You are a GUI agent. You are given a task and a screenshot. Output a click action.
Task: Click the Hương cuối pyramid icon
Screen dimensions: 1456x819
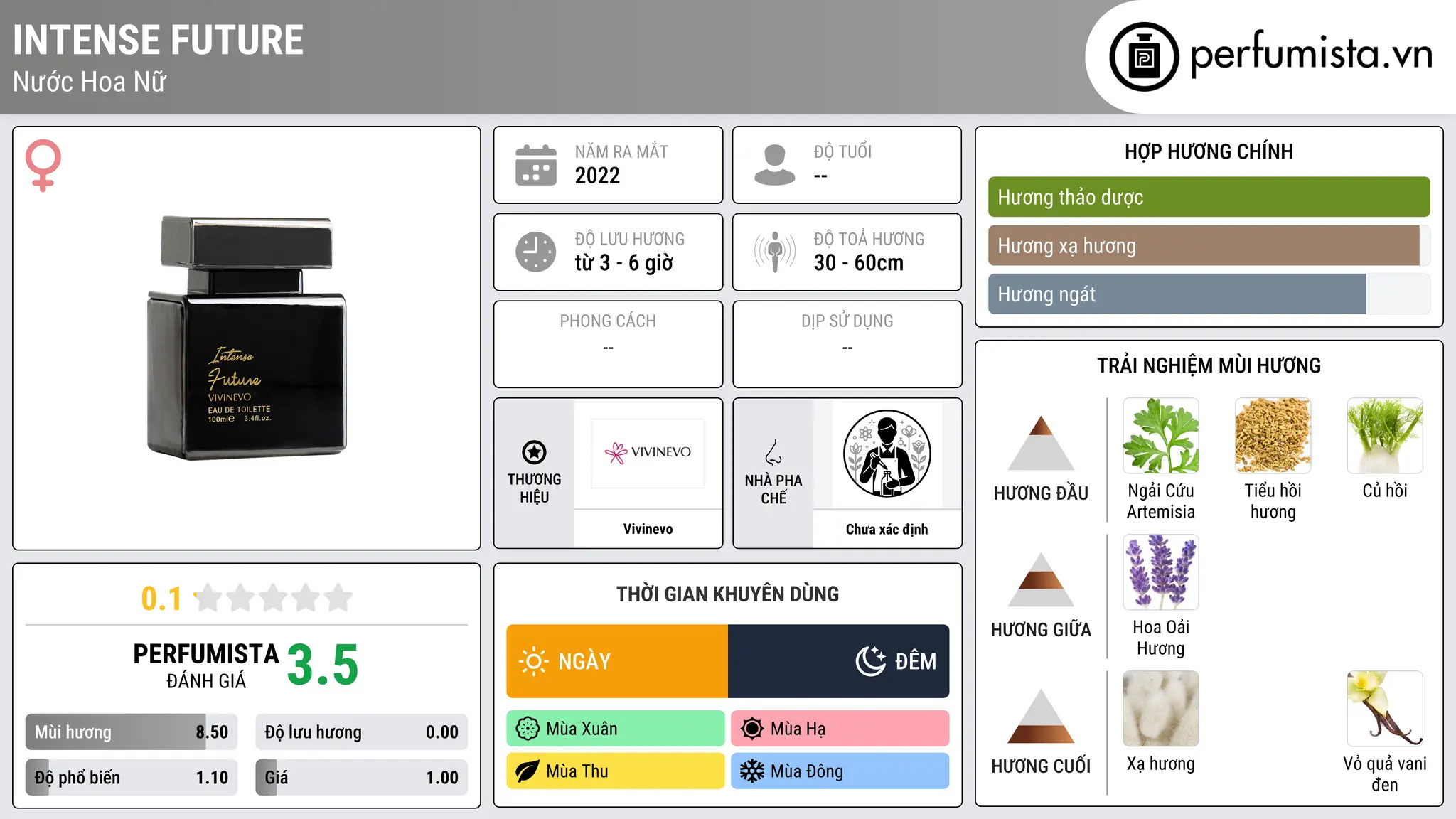point(1041,716)
